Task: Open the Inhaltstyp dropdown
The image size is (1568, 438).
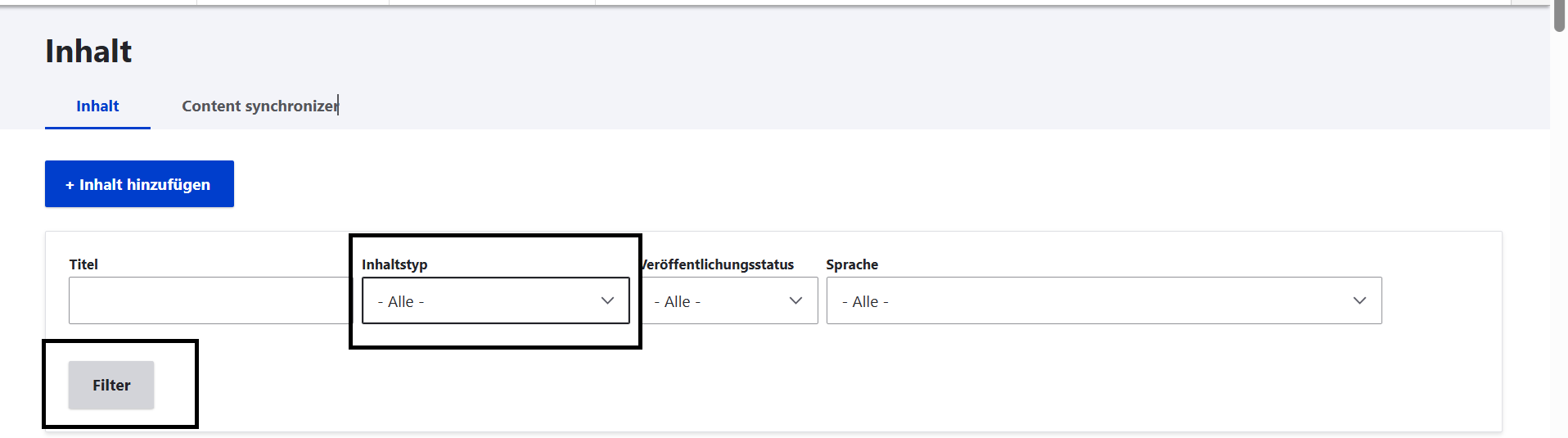Action: click(494, 300)
